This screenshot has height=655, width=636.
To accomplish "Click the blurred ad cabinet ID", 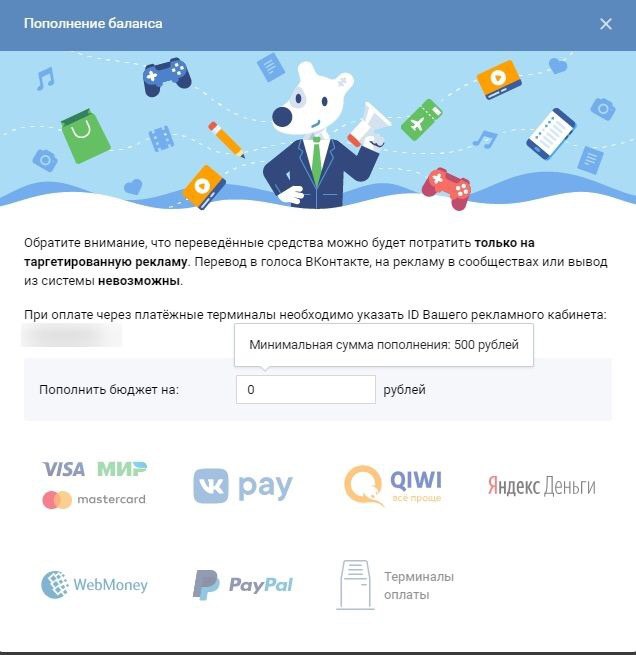I will (71, 335).
